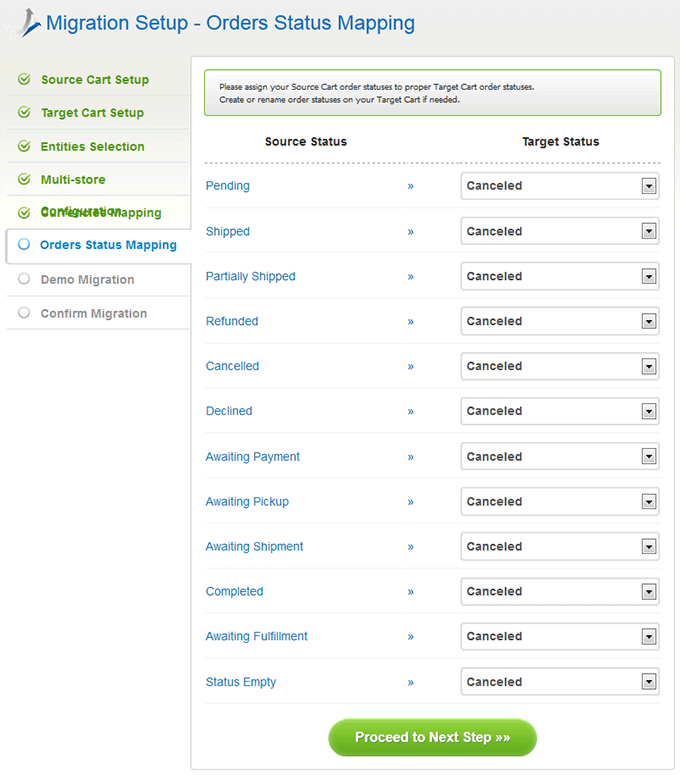Select the Confirm Migration step
The image size is (680, 775).
click(94, 313)
